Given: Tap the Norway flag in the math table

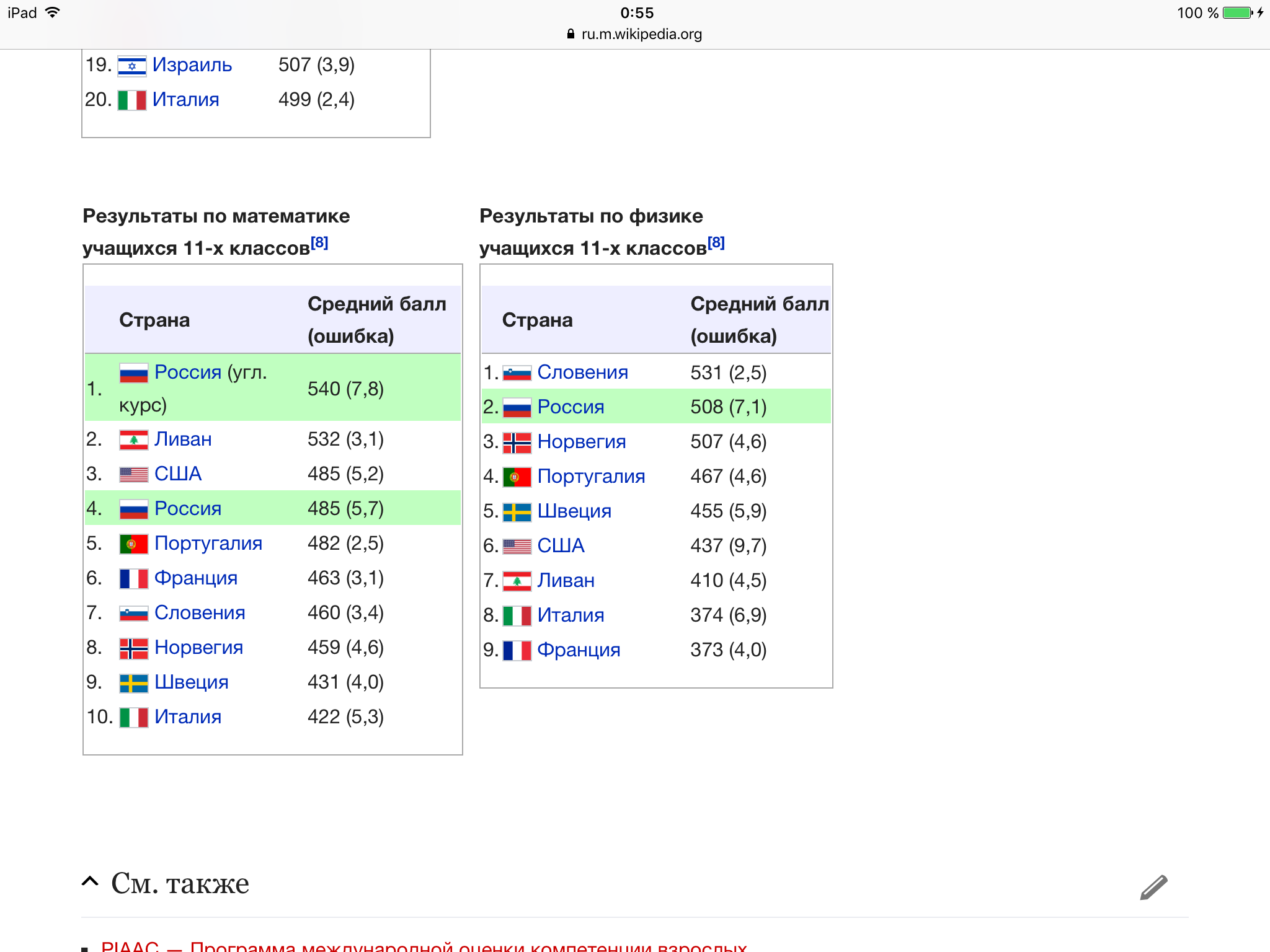Looking at the screenshot, I should [134, 648].
